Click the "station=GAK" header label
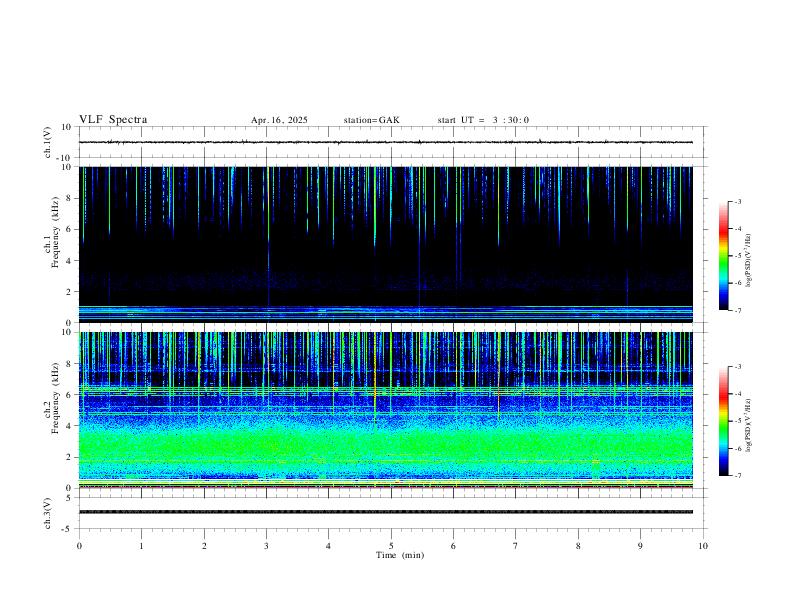 click(x=371, y=120)
